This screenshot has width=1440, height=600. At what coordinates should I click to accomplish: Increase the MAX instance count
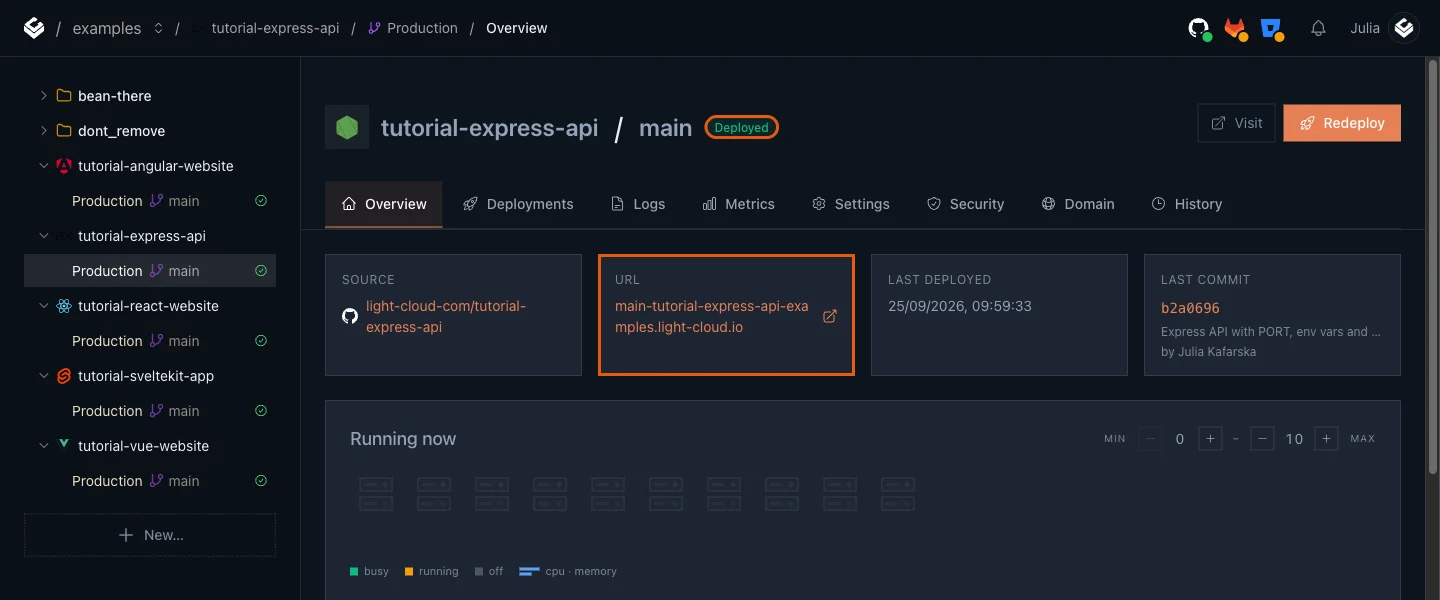[1326, 438]
